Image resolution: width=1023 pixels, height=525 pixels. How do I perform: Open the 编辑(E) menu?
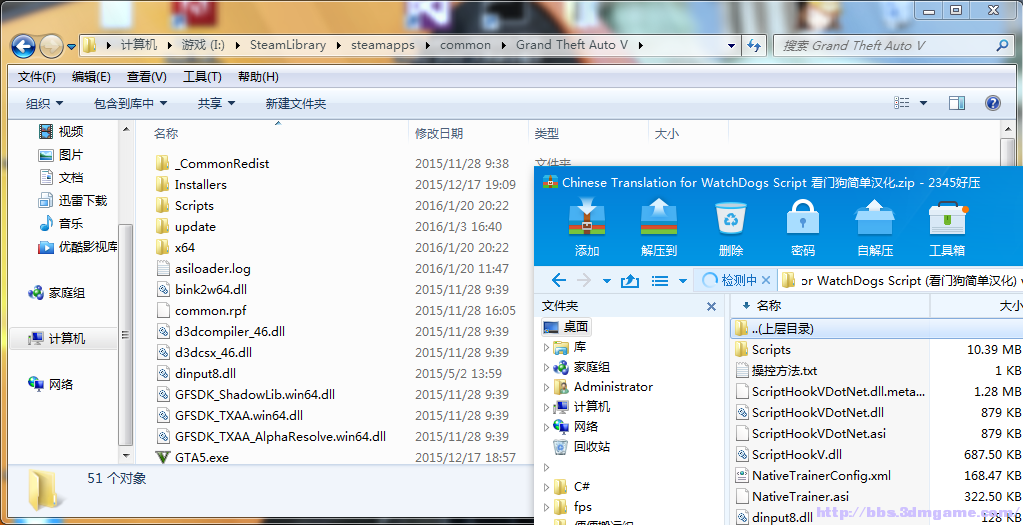[91, 77]
